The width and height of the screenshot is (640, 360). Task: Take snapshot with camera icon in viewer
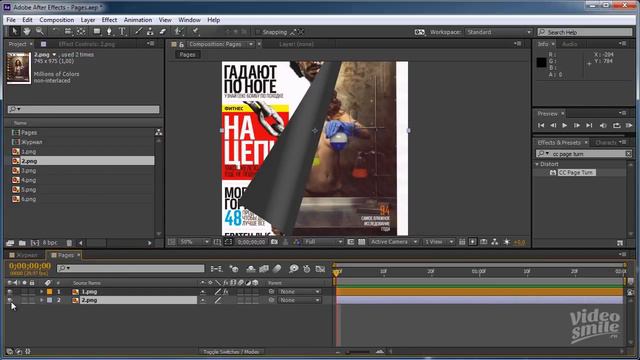274,242
